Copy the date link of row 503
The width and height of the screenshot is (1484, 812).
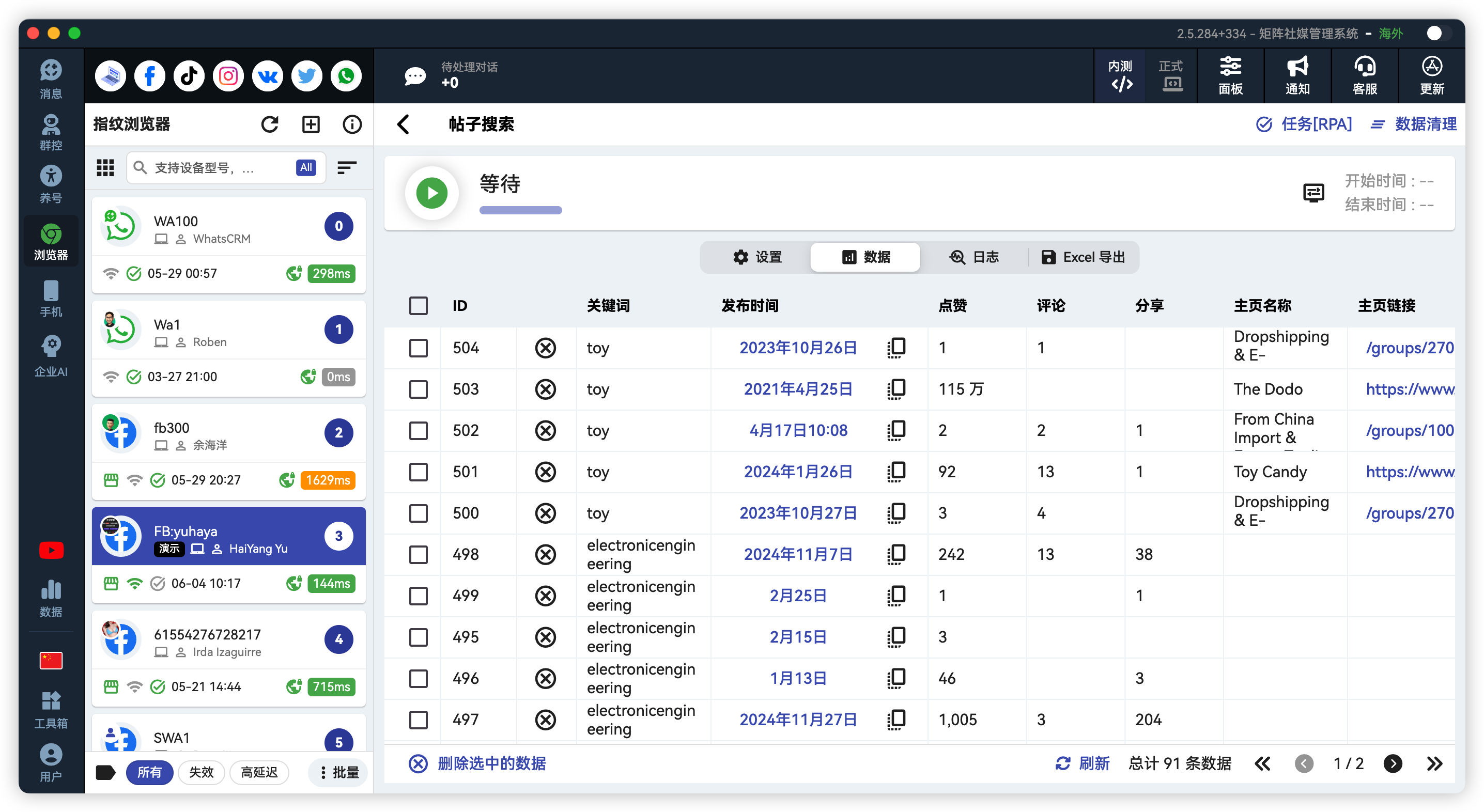click(896, 389)
